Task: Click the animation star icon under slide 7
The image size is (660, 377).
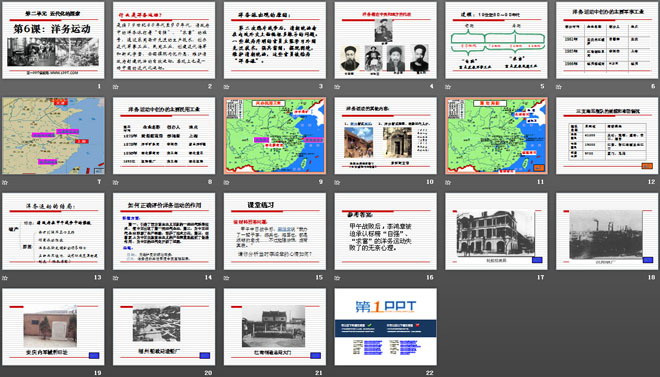Action: (5, 183)
